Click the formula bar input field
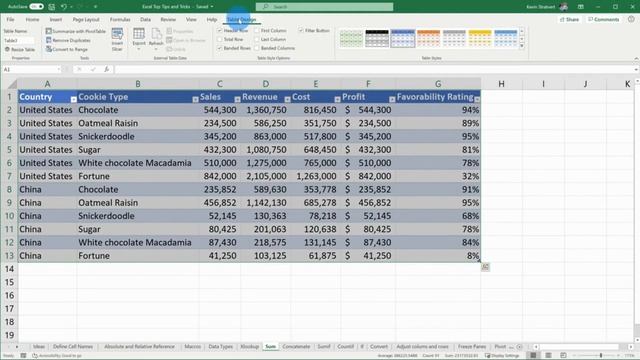 [x=373, y=69]
